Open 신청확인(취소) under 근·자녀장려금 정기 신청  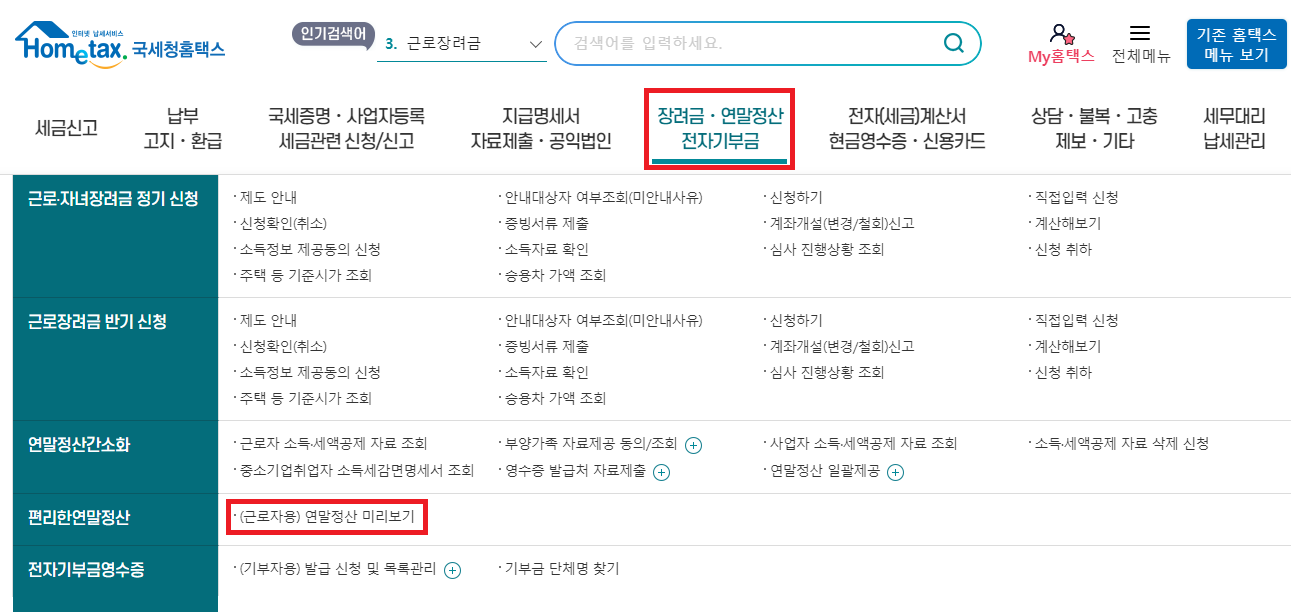coord(279,224)
